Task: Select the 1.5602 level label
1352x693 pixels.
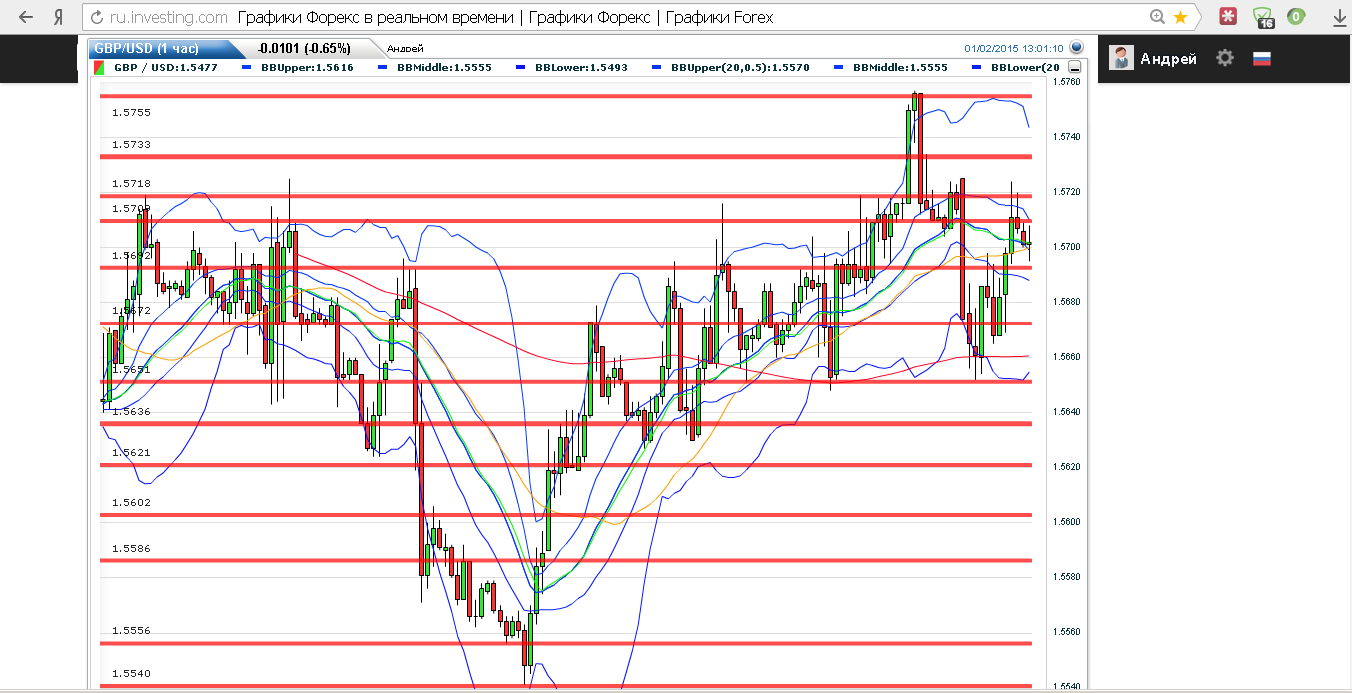Action: [x=131, y=502]
